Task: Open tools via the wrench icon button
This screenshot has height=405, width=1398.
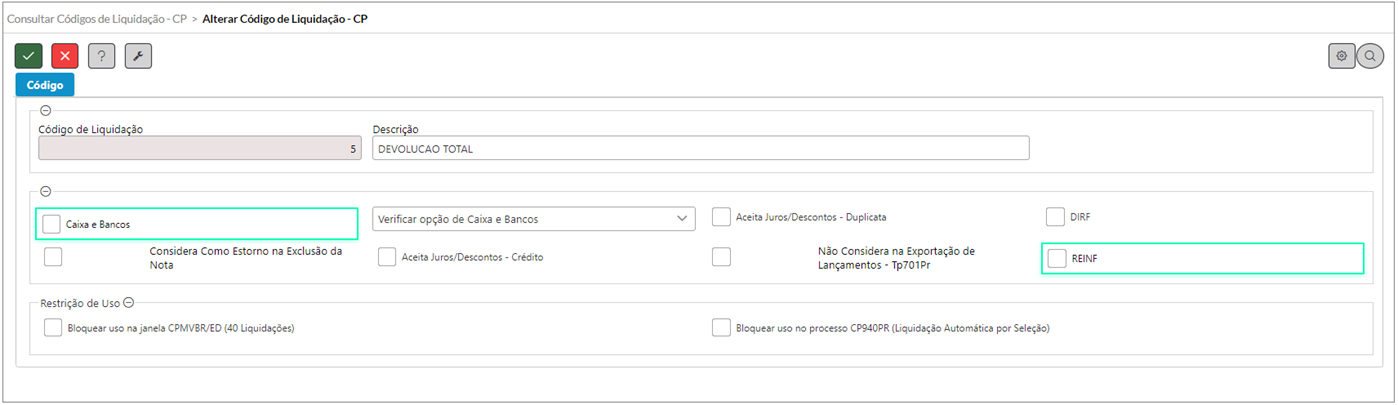Action: coord(138,56)
